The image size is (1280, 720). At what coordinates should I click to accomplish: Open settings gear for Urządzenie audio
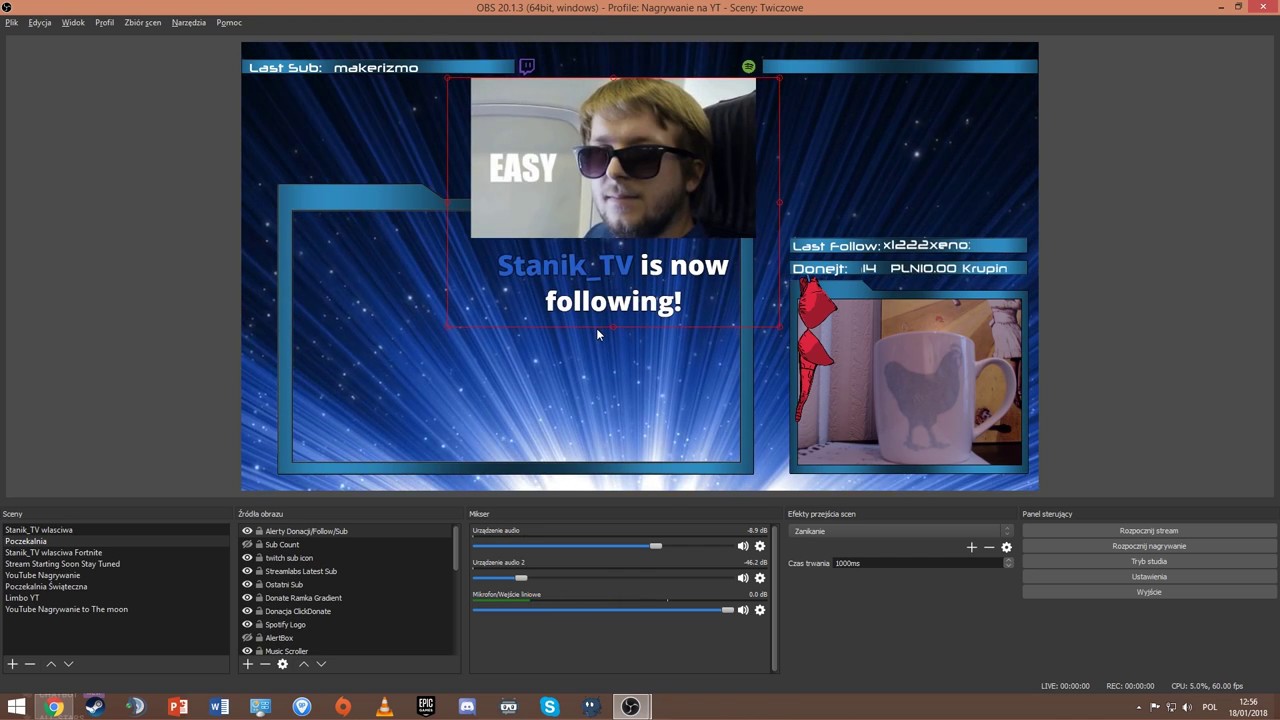tap(760, 546)
